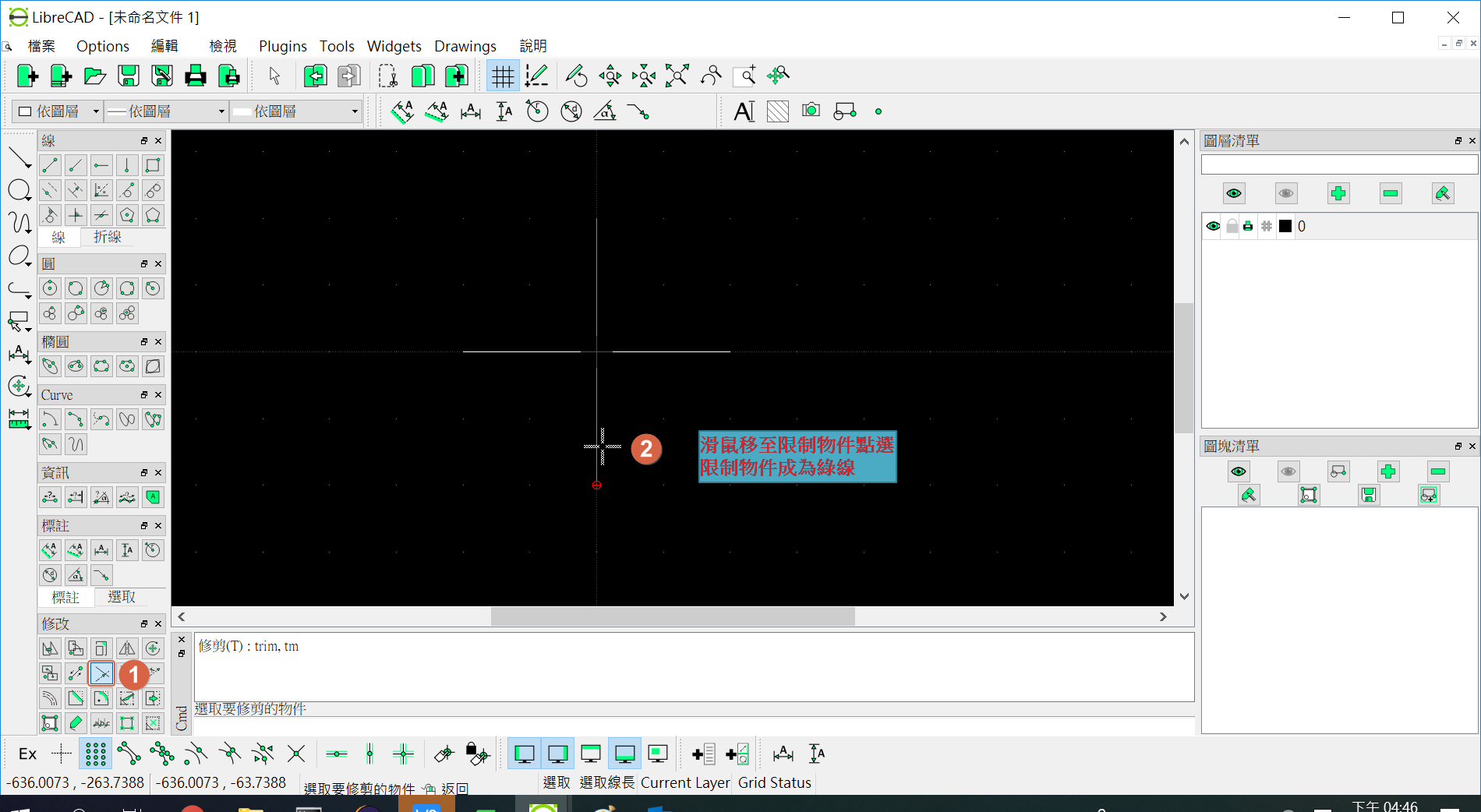Add a block in block list
This screenshot has height=812, width=1481.
point(1388,471)
